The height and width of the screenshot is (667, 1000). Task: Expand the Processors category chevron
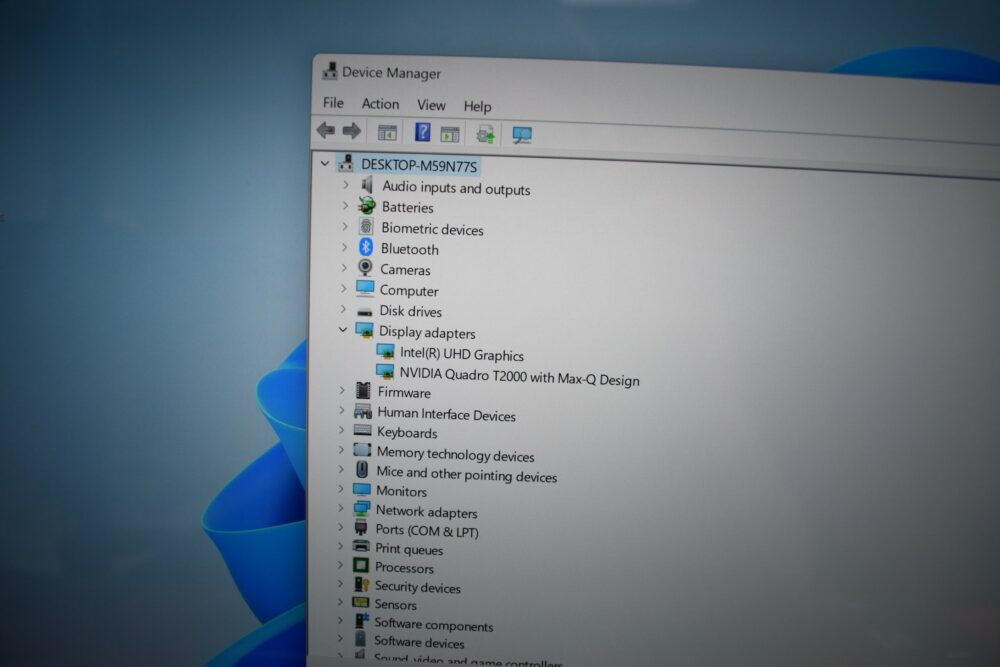coord(340,565)
